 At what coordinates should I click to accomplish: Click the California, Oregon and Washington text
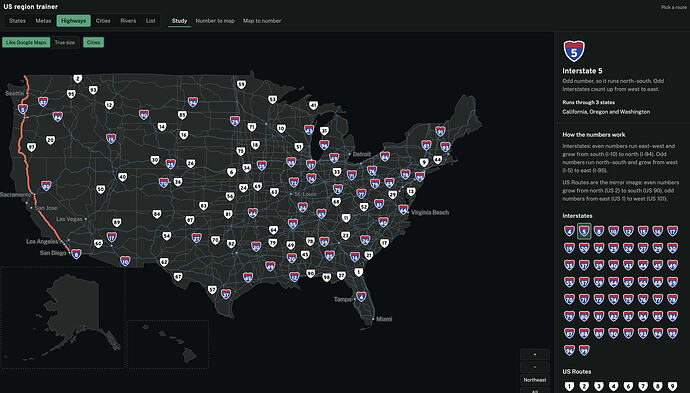point(606,112)
